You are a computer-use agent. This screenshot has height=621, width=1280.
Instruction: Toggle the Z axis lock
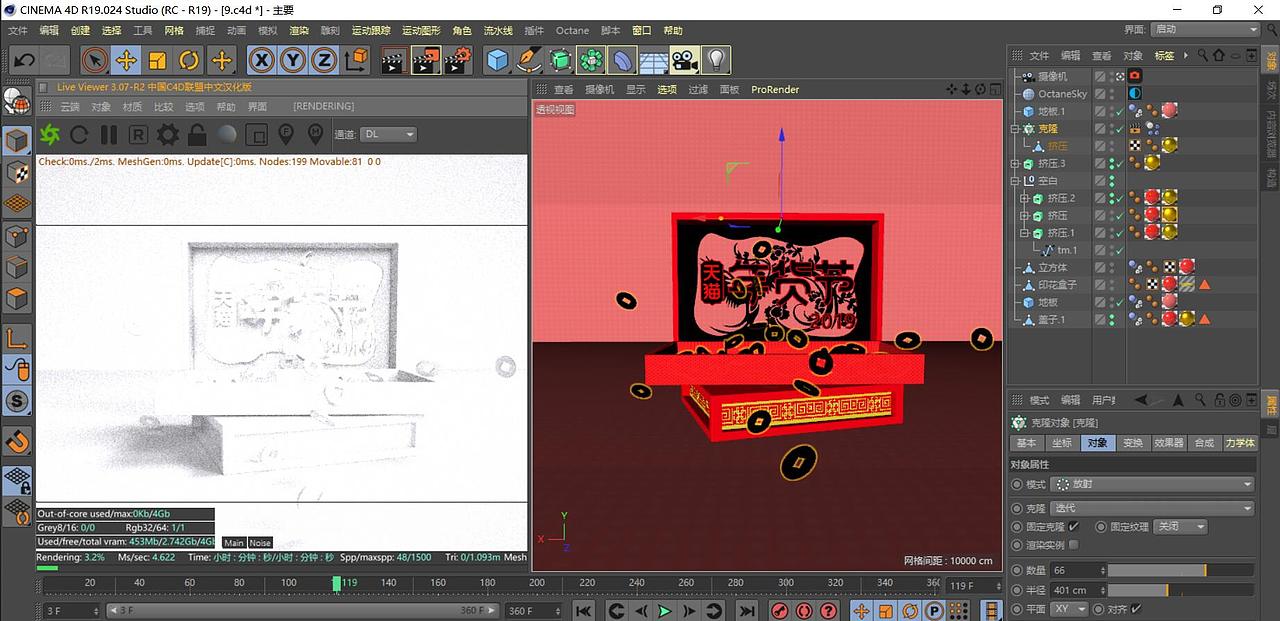324,61
